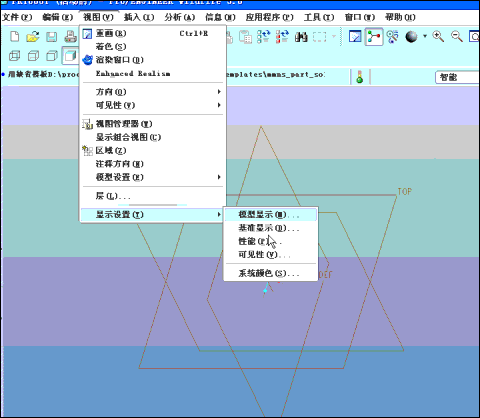The image size is (480, 418).
Task: Click the traffic light regeneration status icon
Action: coord(360,77)
